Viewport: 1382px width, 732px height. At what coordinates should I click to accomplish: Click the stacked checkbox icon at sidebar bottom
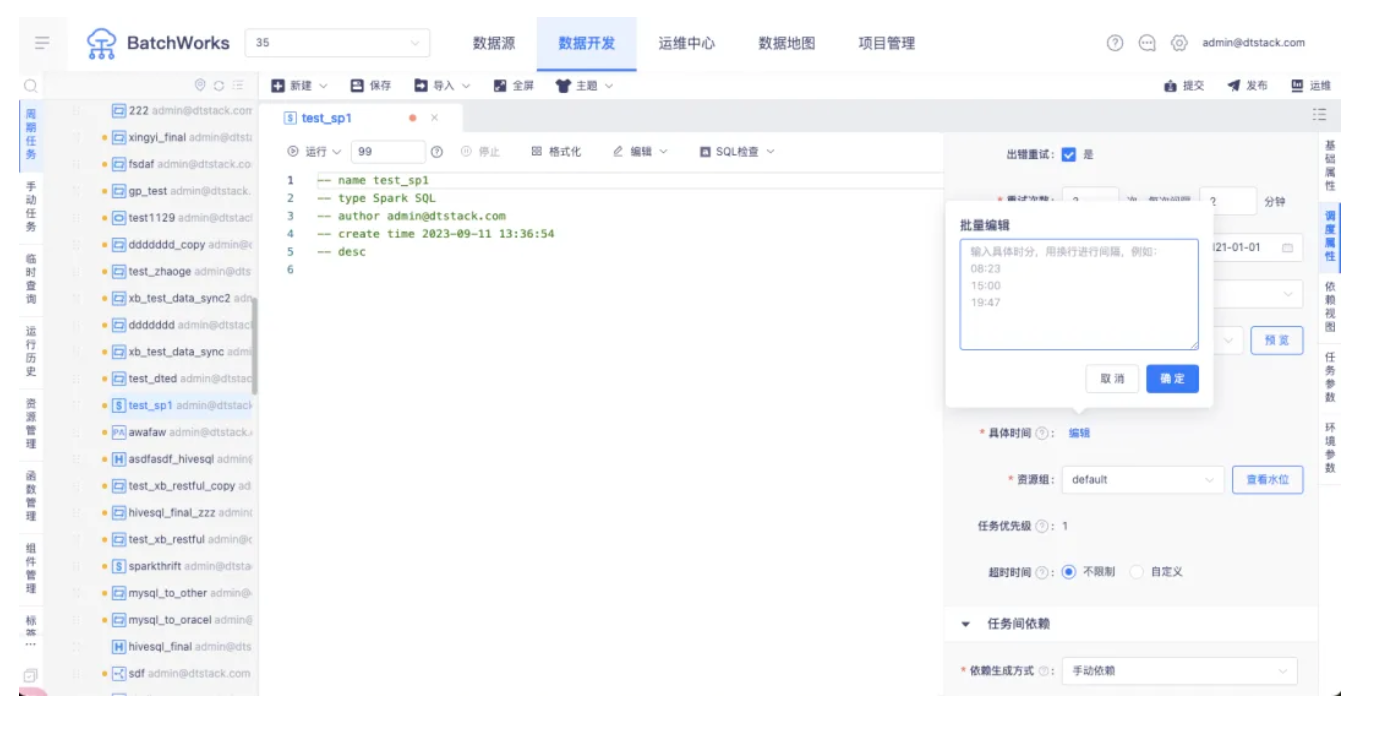pos(31,676)
